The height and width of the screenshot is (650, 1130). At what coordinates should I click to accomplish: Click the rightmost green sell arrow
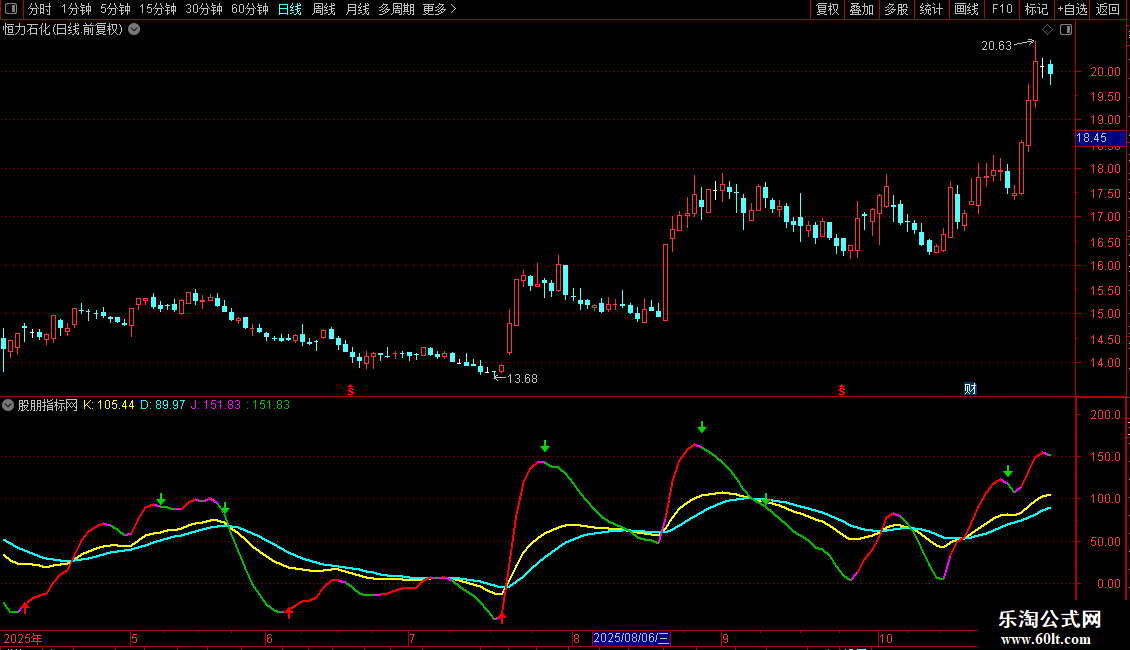1008,471
